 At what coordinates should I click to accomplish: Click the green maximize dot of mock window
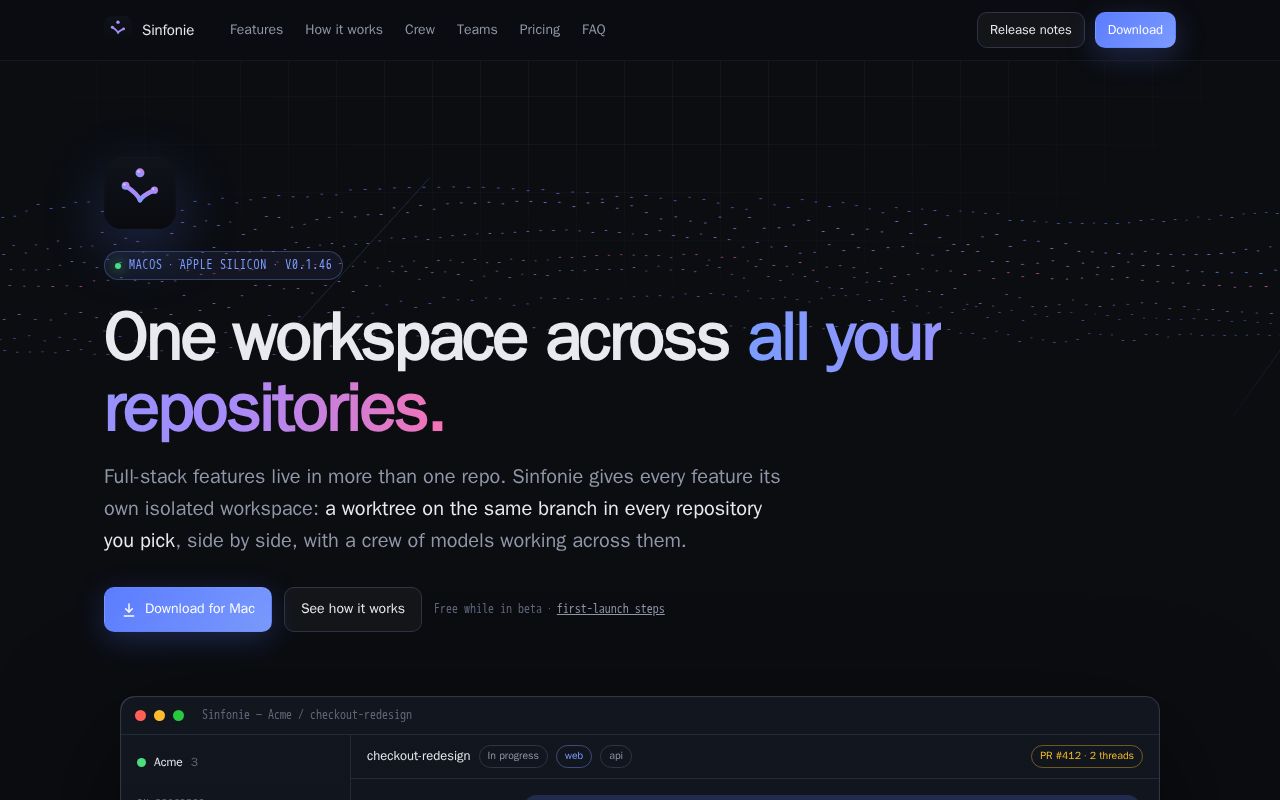point(179,715)
